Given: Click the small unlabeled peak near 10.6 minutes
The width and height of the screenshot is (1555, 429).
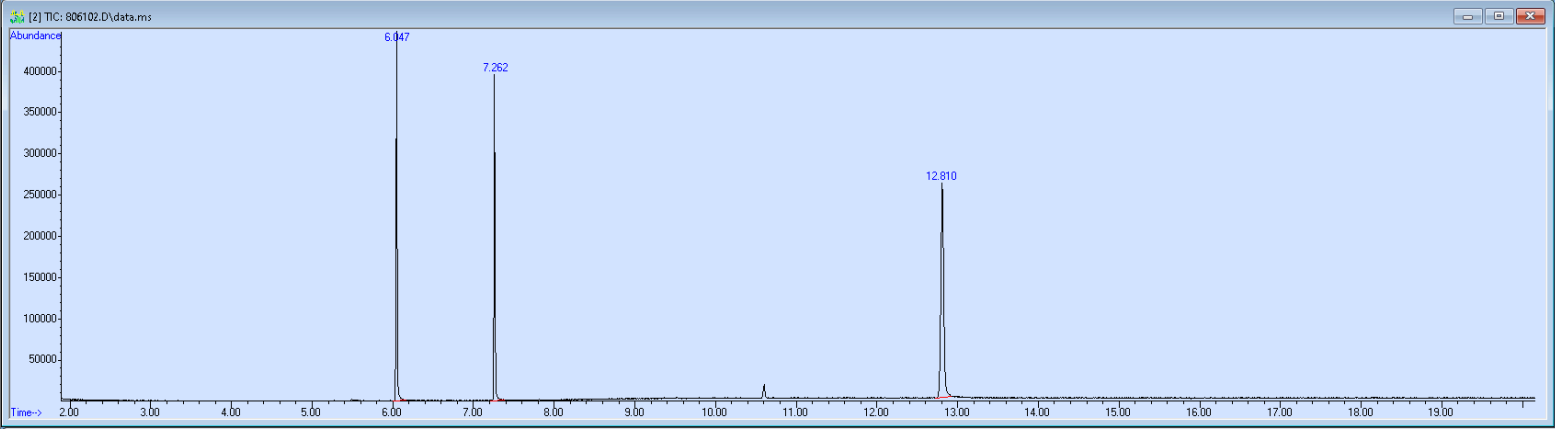Looking at the screenshot, I should 764,391.
